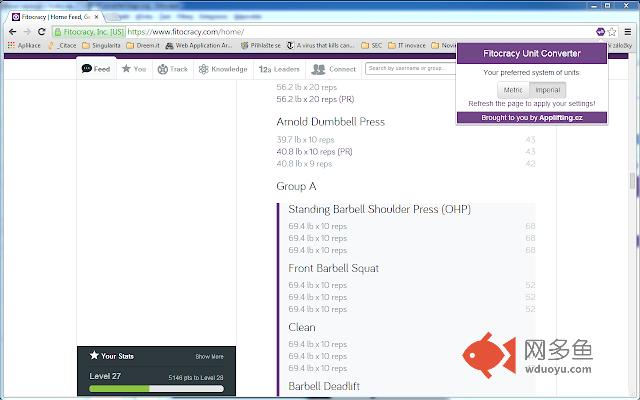Click the 39.7 lb x 10 reps entry
Screen dimensions: 640x400
(305, 140)
